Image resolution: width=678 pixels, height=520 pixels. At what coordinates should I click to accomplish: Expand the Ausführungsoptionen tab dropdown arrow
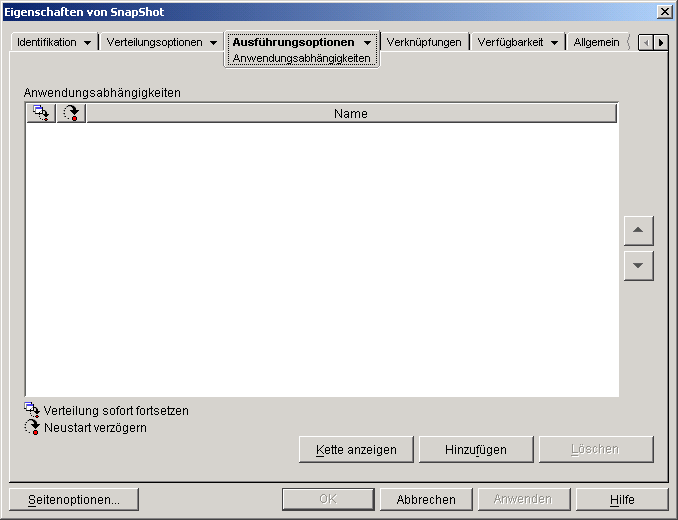(x=368, y=43)
